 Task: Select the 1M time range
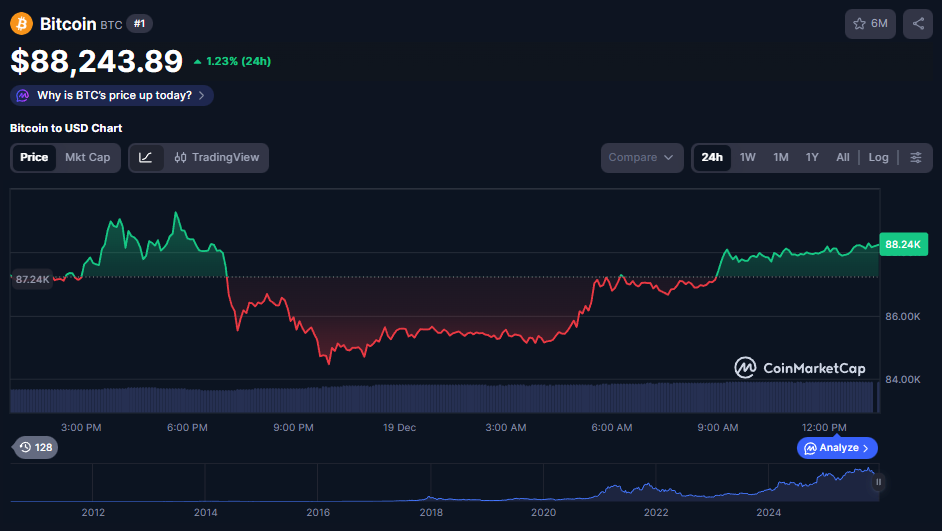(780, 157)
